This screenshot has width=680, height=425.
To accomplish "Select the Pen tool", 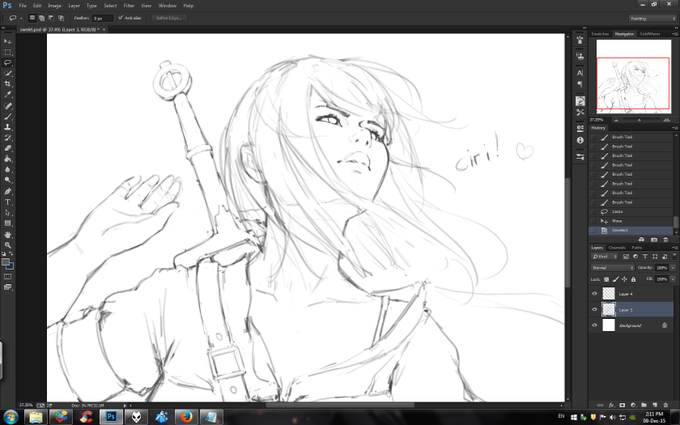I will tap(7, 191).
